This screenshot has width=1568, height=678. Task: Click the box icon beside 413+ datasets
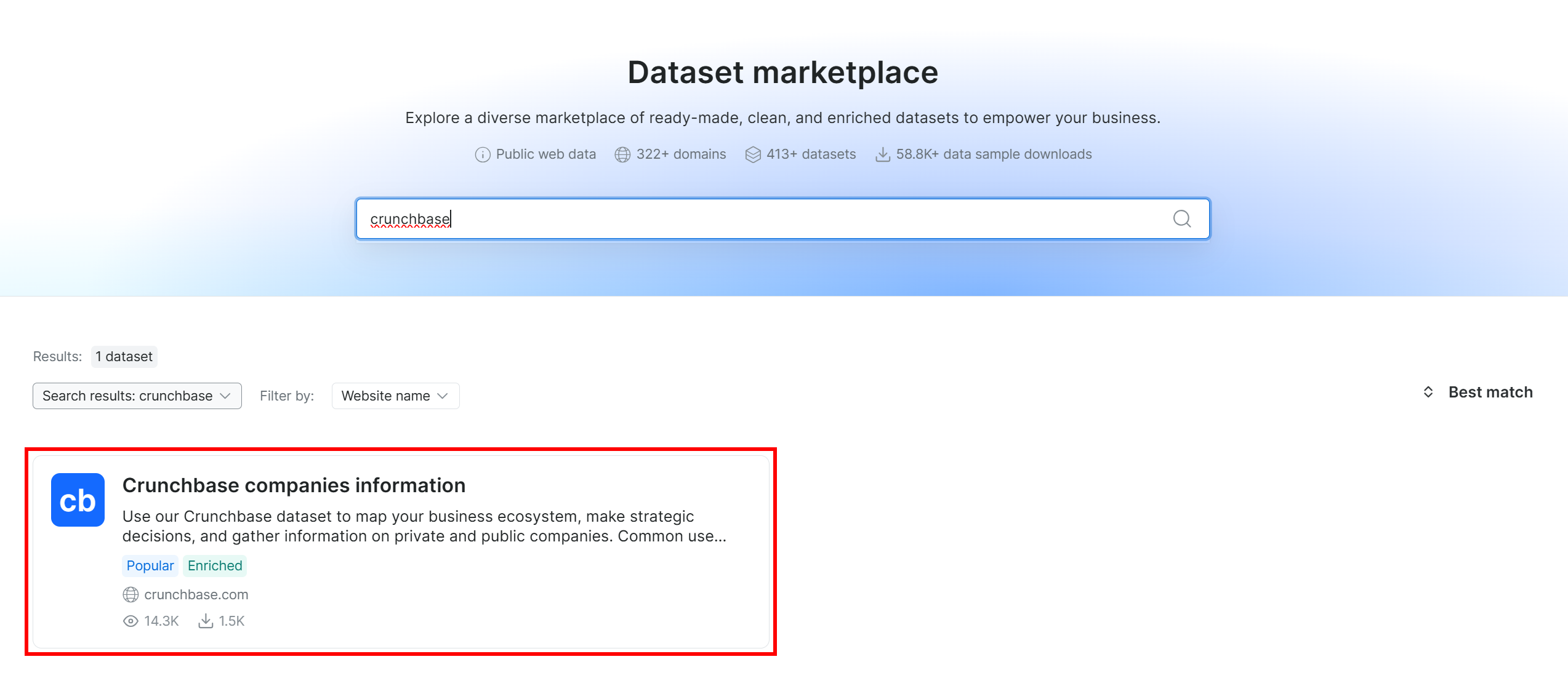(753, 154)
